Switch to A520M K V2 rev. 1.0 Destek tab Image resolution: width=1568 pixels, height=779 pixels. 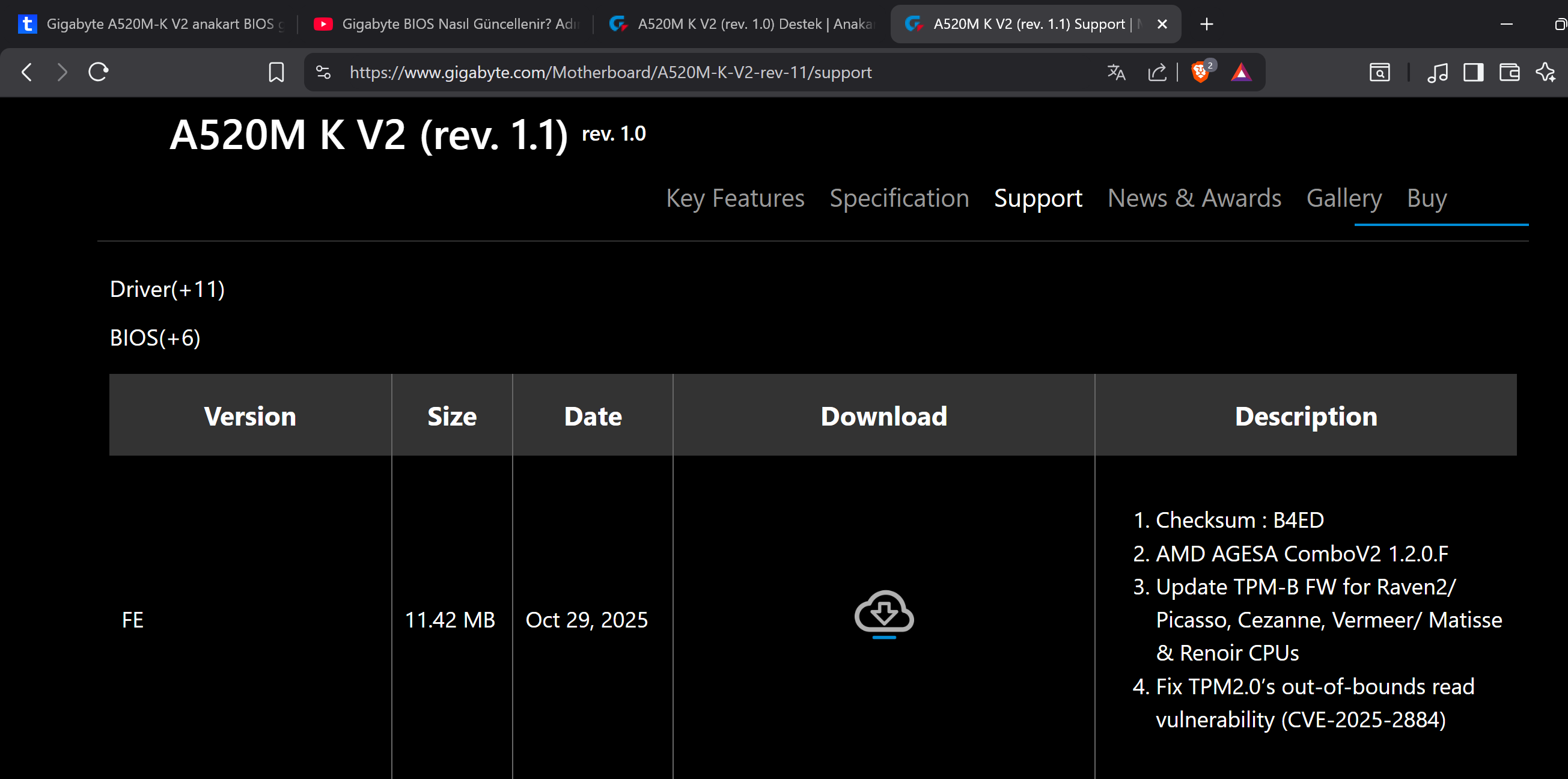(742, 23)
